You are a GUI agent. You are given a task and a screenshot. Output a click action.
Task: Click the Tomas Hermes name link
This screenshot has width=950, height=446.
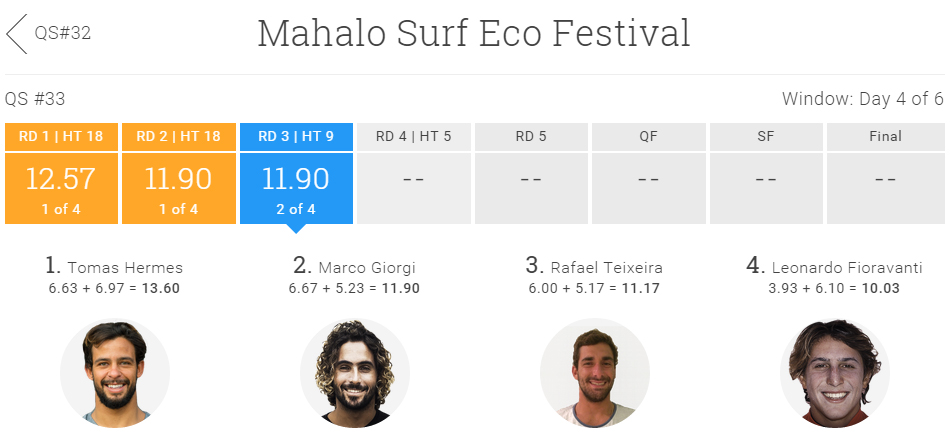[x=125, y=267]
